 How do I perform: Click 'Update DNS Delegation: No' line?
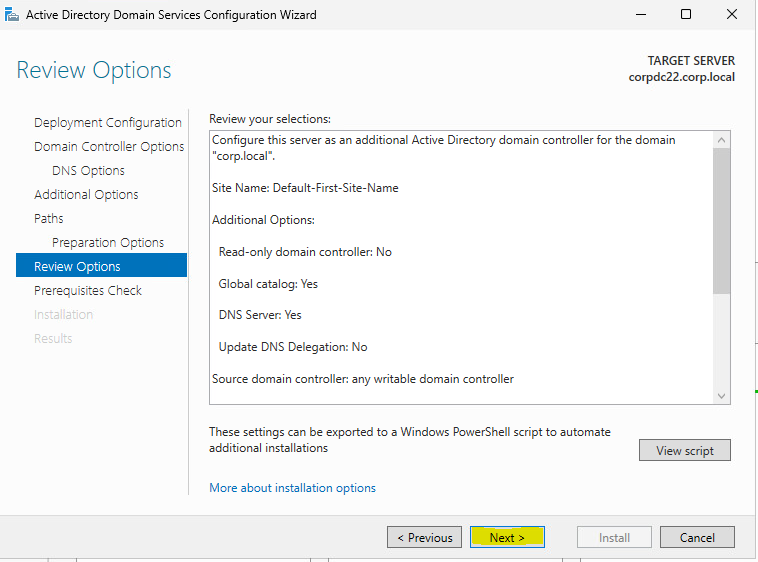tap(293, 347)
